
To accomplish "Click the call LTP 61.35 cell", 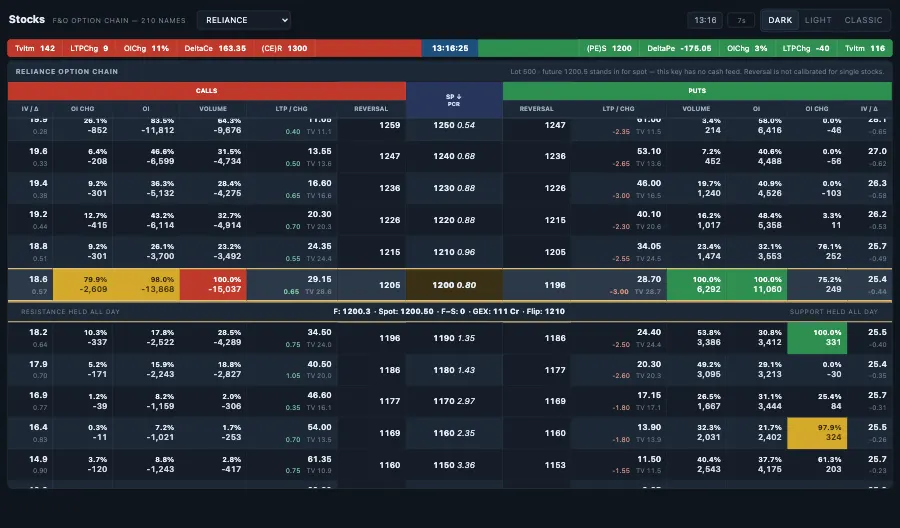I will click(x=292, y=465).
